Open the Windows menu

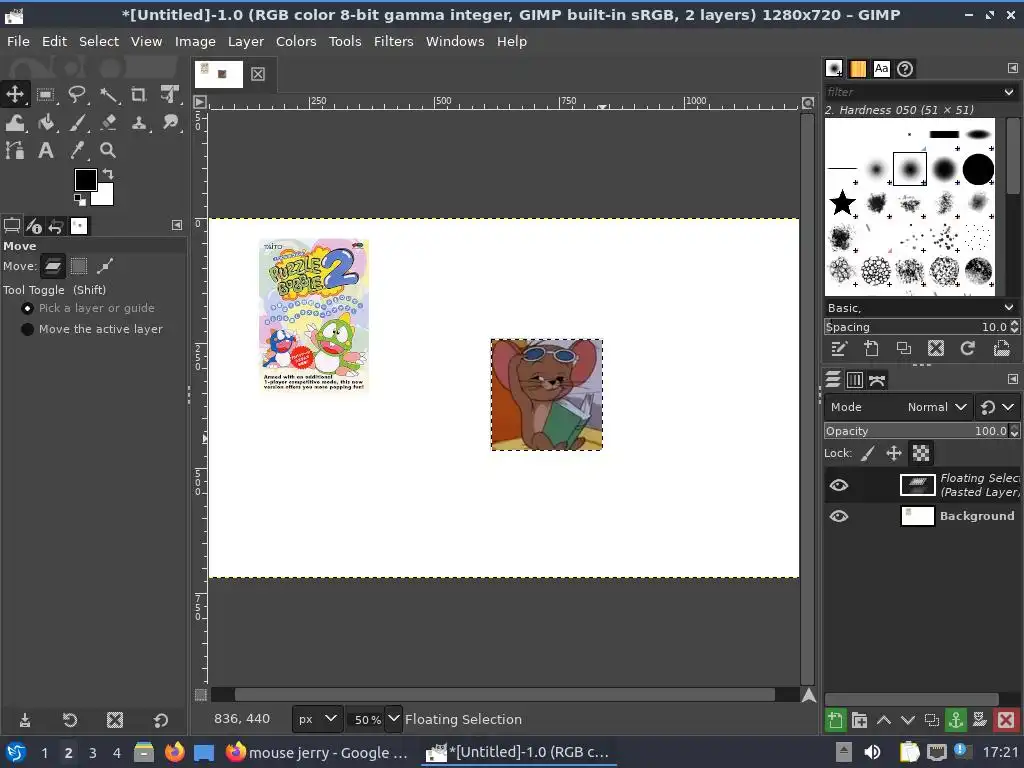coord(455,41)
